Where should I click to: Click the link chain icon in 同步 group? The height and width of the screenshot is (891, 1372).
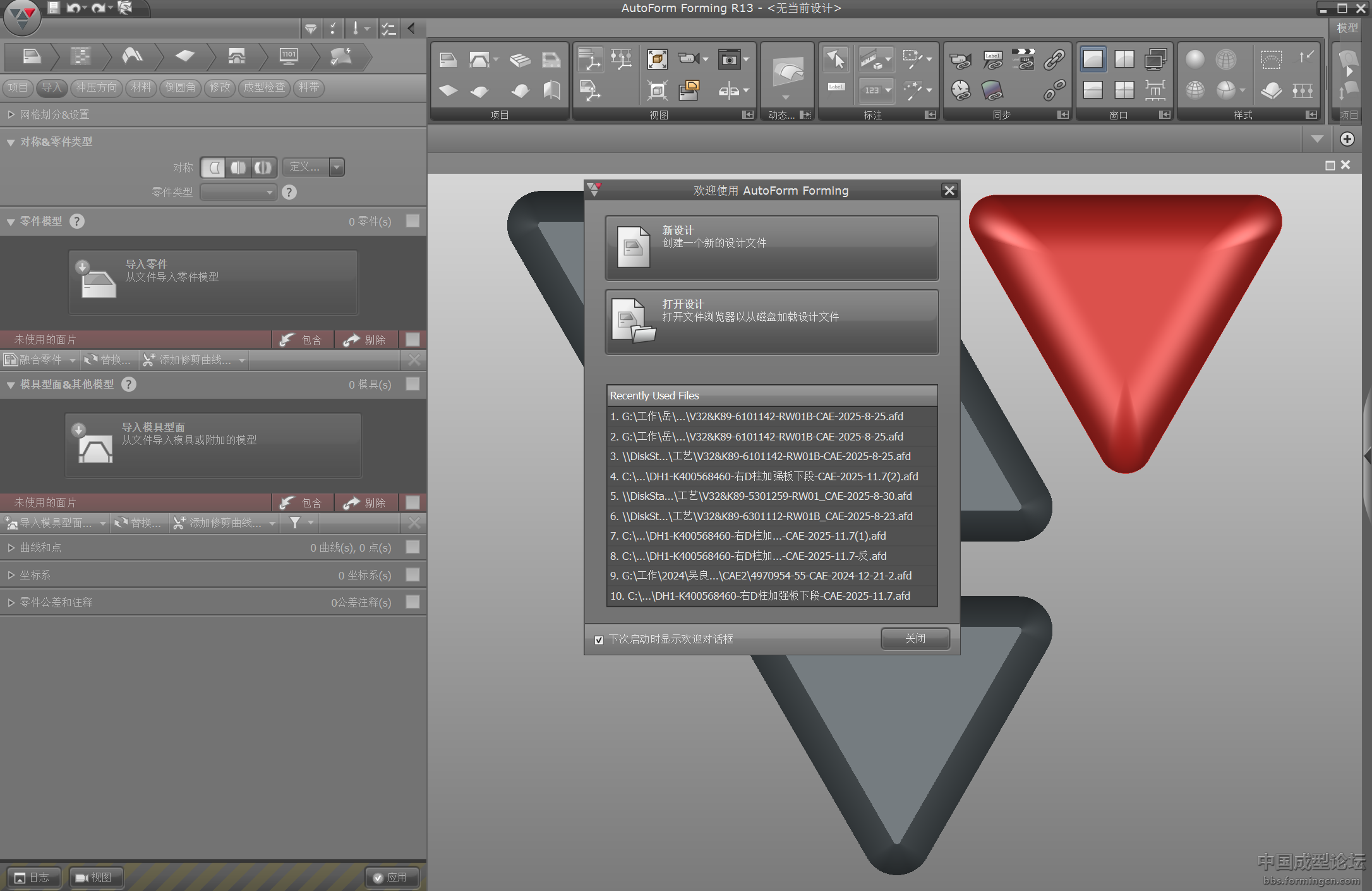(x=1054, y=59)
